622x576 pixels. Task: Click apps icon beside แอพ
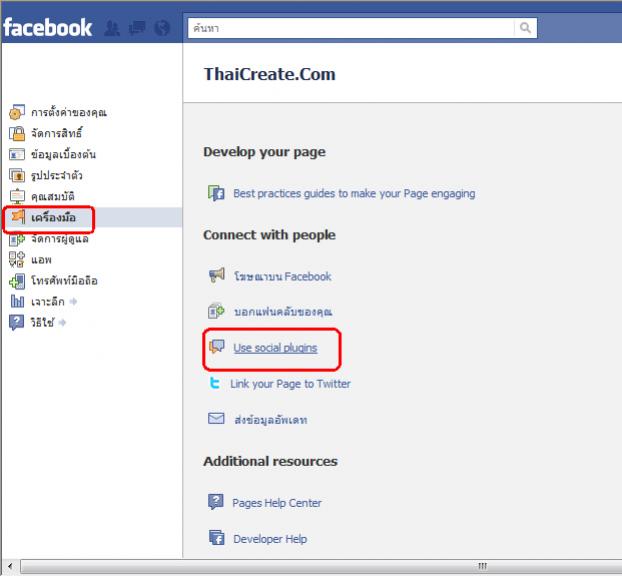[17, 259]
